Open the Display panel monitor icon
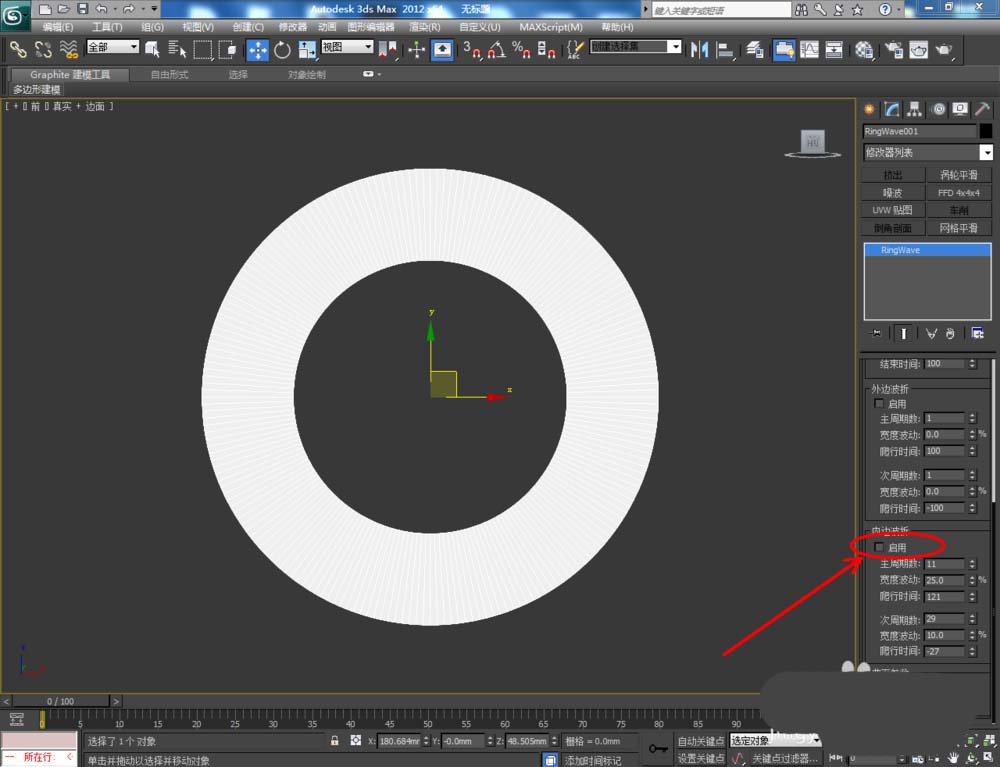Image resolution: width=1000 pixels, height=767 pixels. point(960,109)
